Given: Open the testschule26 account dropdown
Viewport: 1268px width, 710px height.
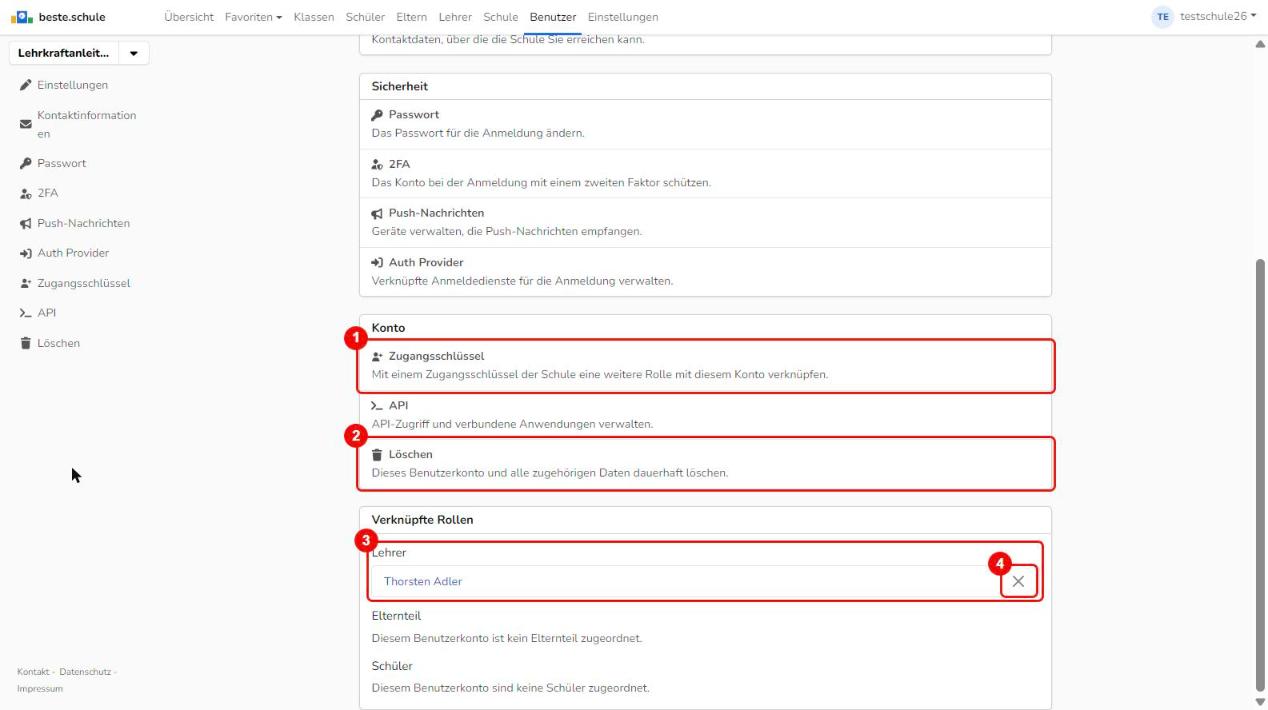Looking at the screenshot, I should [x=1218, y=17].
